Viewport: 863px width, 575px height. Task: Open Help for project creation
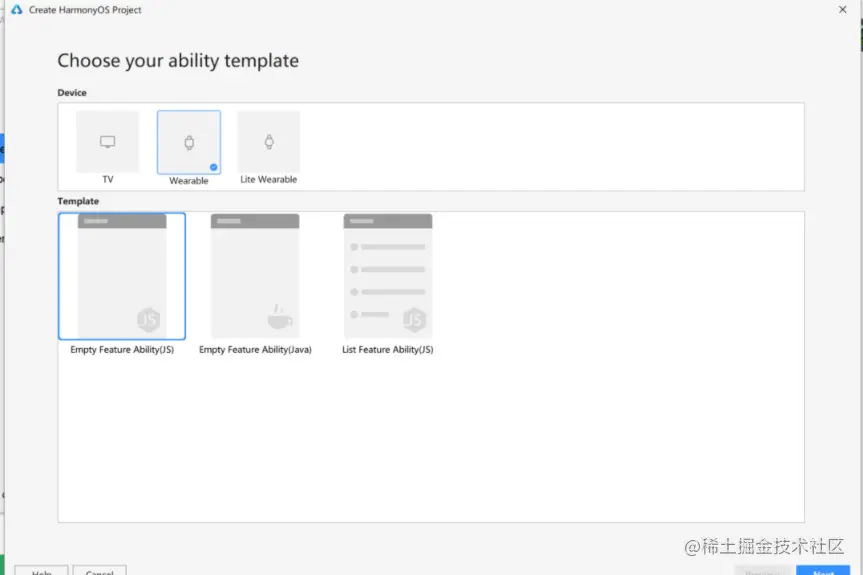pyautogui.click(x=41, y=571)
